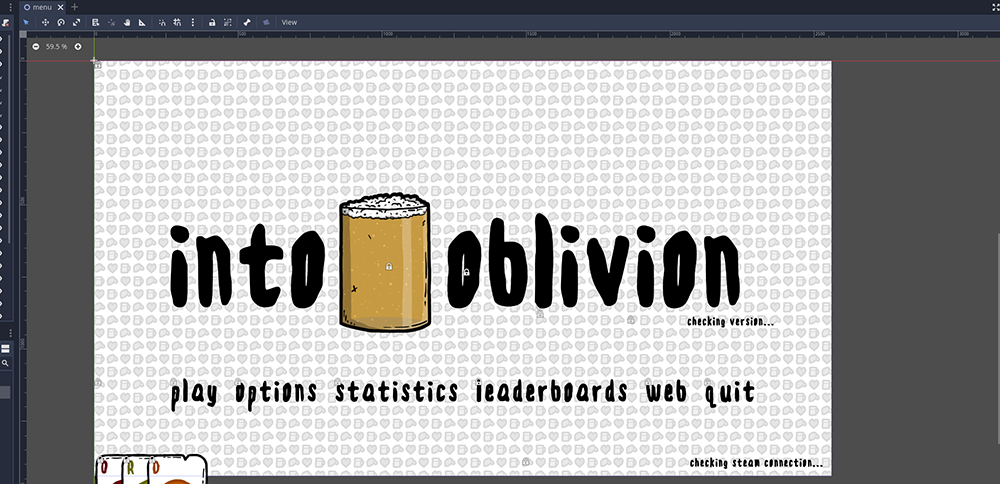The height and width of the screenshot is (484, 1000).
Task: Click the 'play' menu label
Action: (194, 393)
